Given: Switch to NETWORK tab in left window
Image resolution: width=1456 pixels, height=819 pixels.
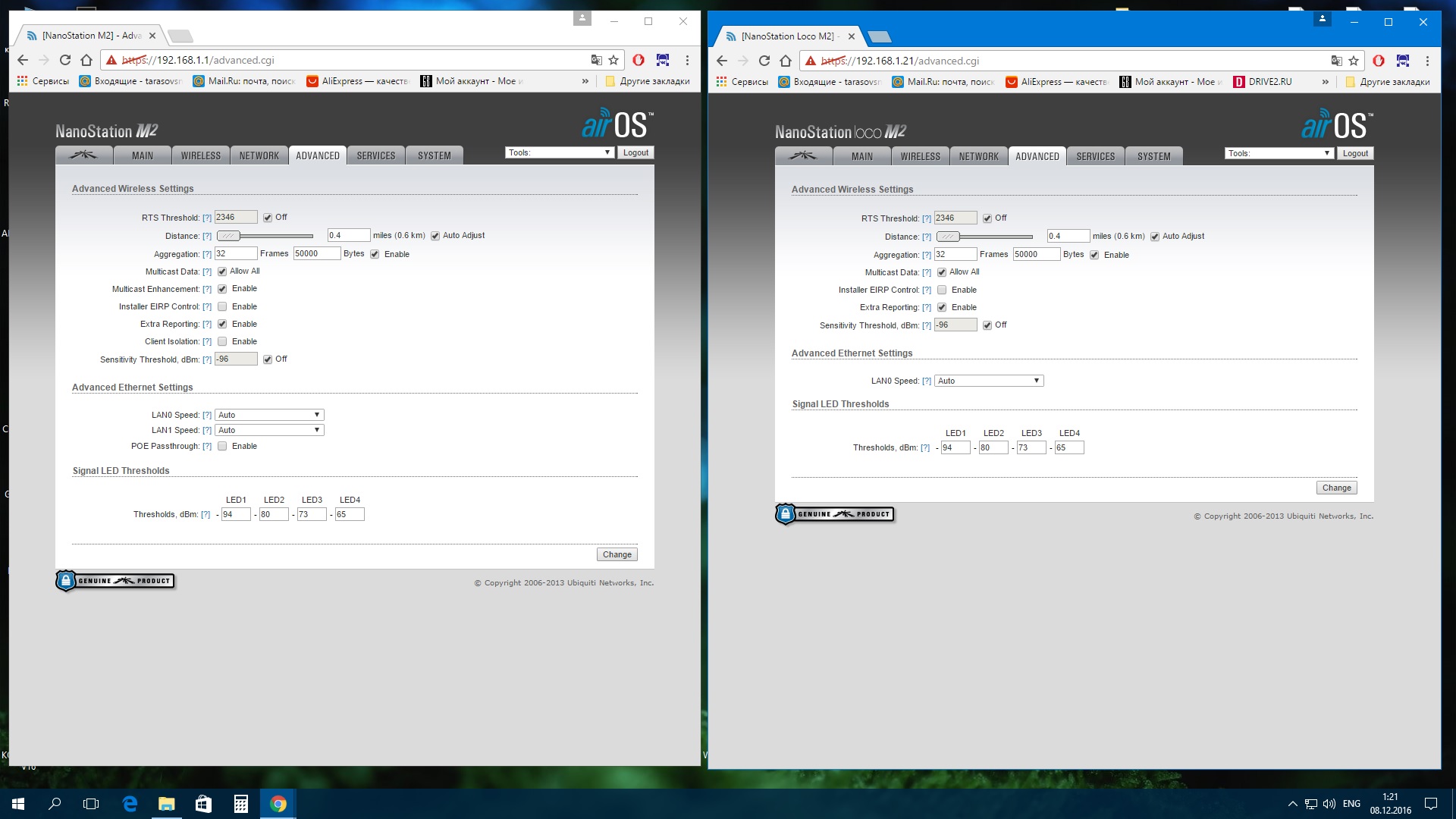Looking at the screenshot, I should tap(259, 155).
